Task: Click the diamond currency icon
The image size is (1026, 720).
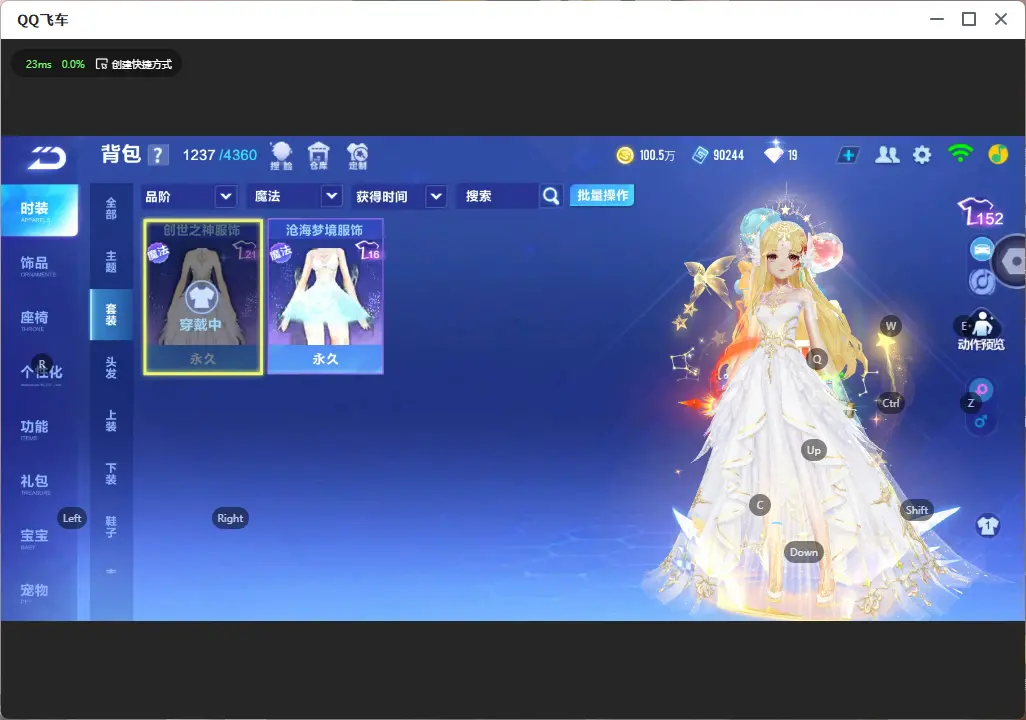Action: point(774,154)
